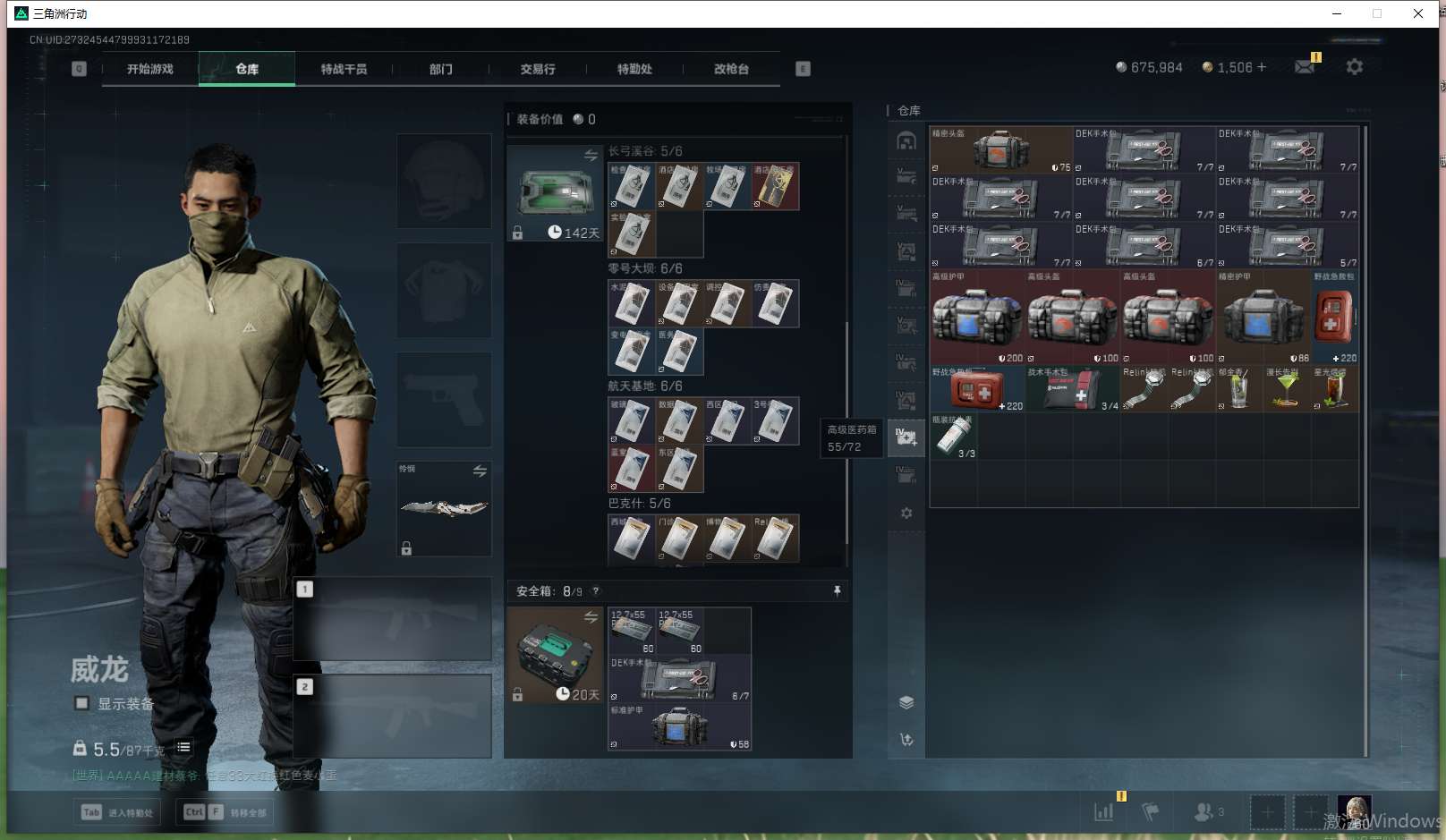Select secondary weapon slot 2
1446x840 pixels.
click(393, 717)
